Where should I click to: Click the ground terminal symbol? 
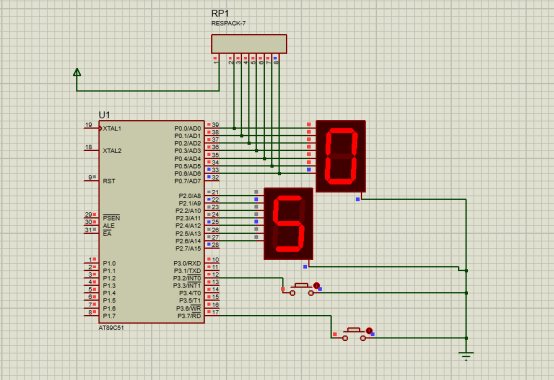click(x=466, y=356)
